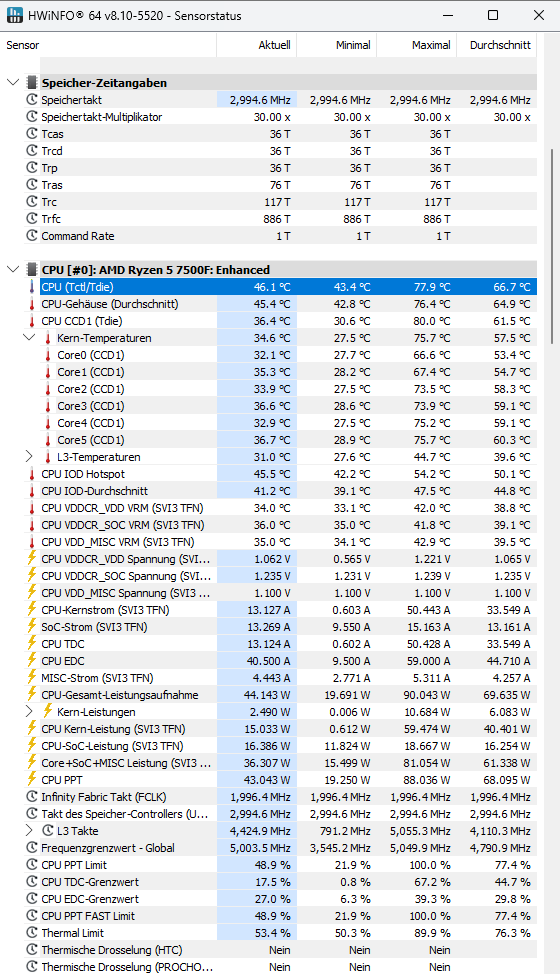
Task: Click the HWiNFO app icon in title bar
Action: 14,15
